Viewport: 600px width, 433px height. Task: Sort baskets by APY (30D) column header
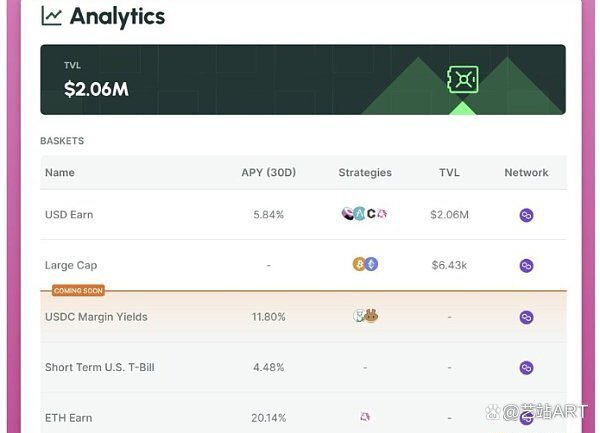(269, 173)
